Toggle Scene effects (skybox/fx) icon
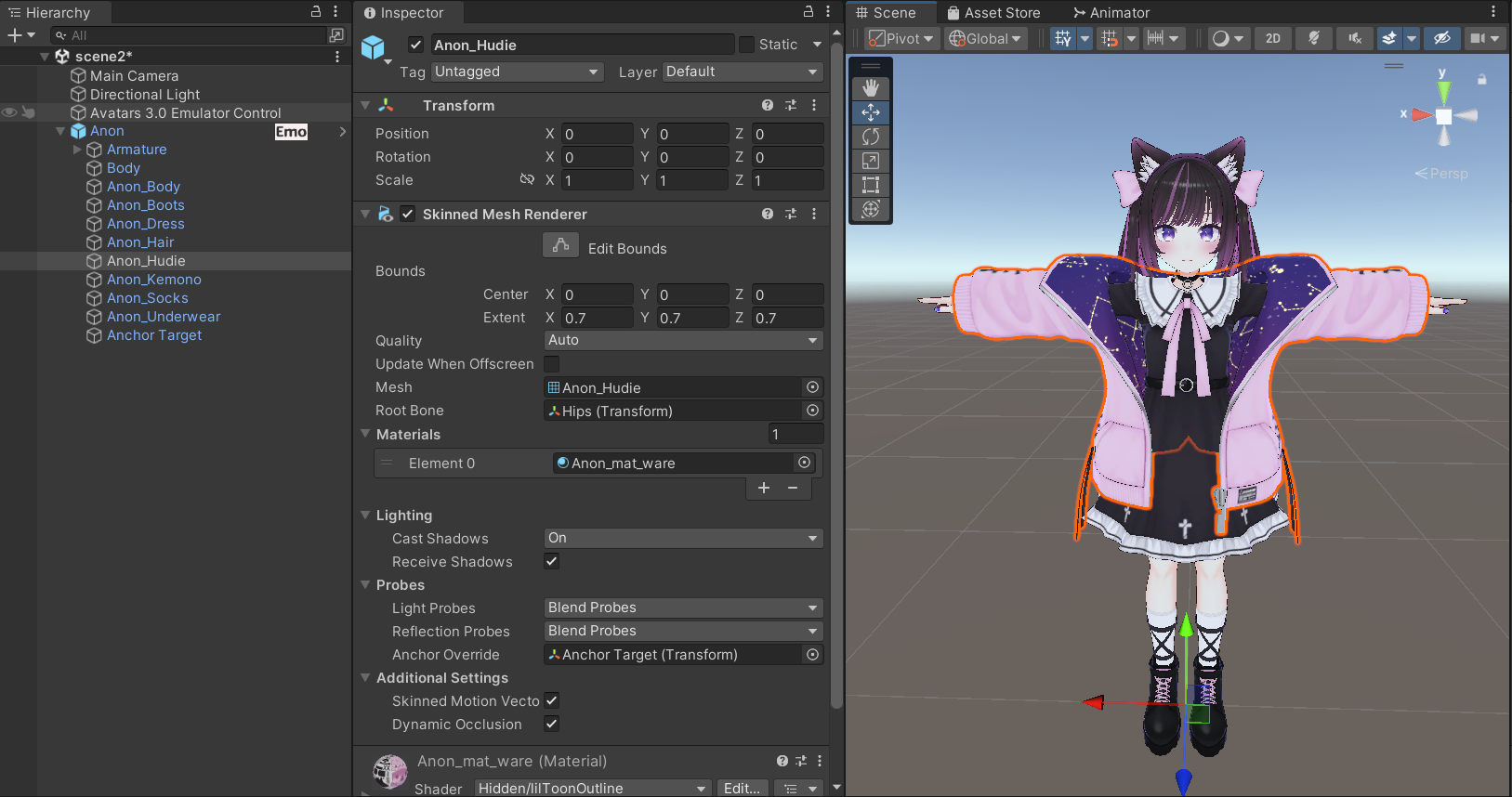Screen dimensions: 1512x797 tap(1389, 38)
